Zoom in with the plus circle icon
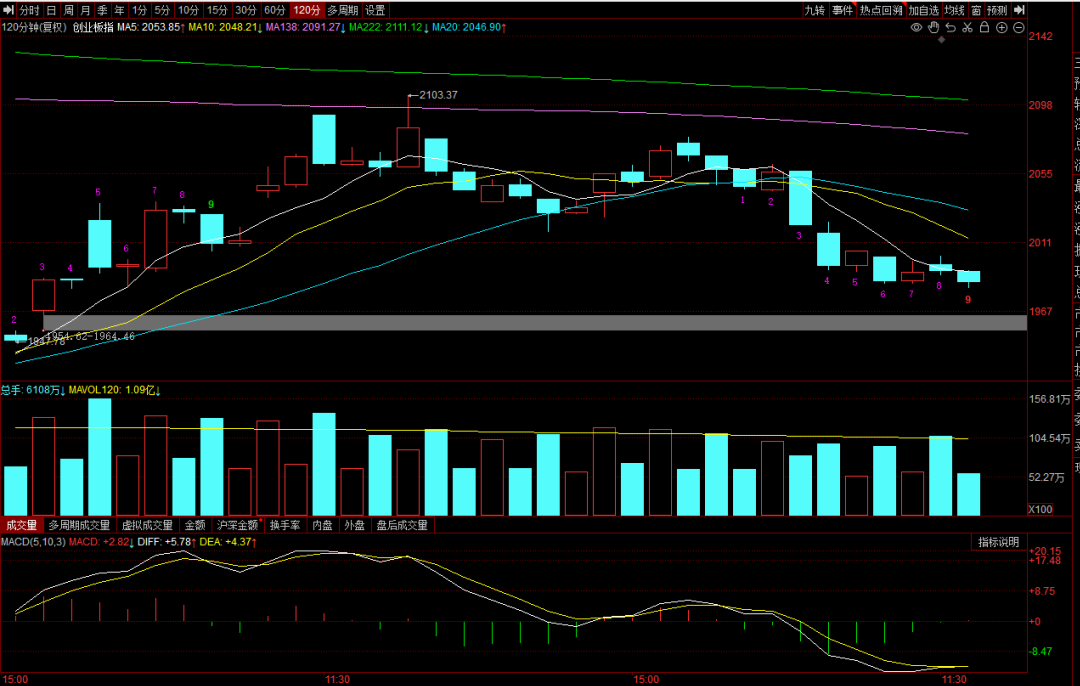This screenshot has height=686, width=1080. [1001, 28]
